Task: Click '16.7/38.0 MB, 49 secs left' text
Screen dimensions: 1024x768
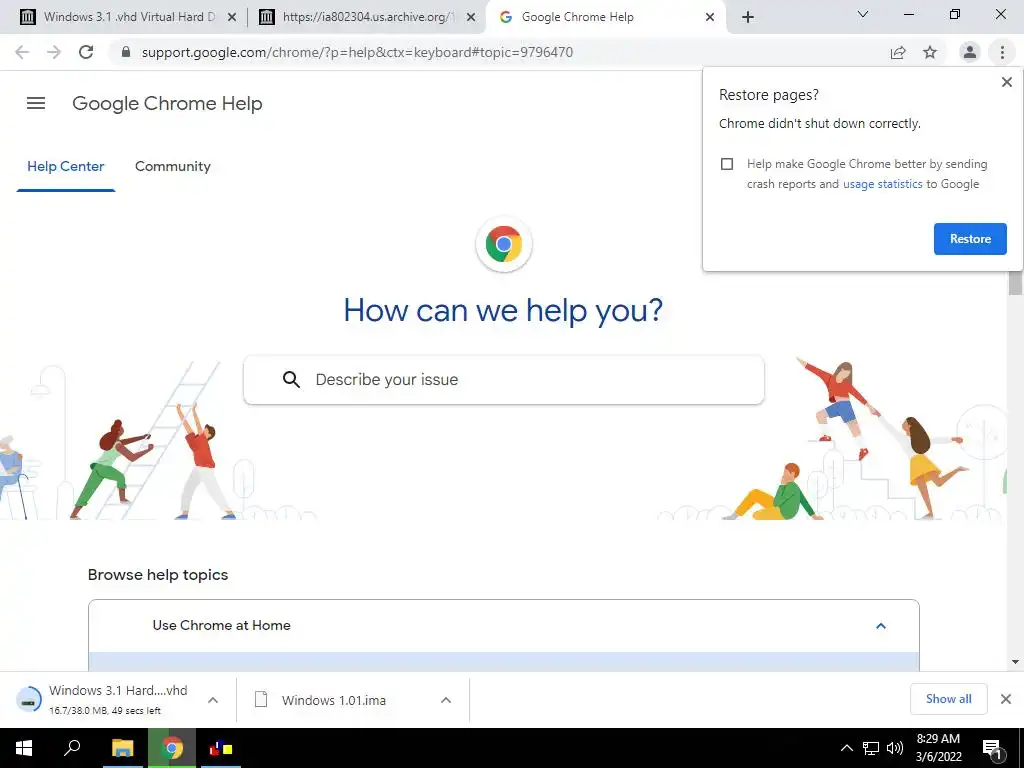Action: (x=104, y=711)
